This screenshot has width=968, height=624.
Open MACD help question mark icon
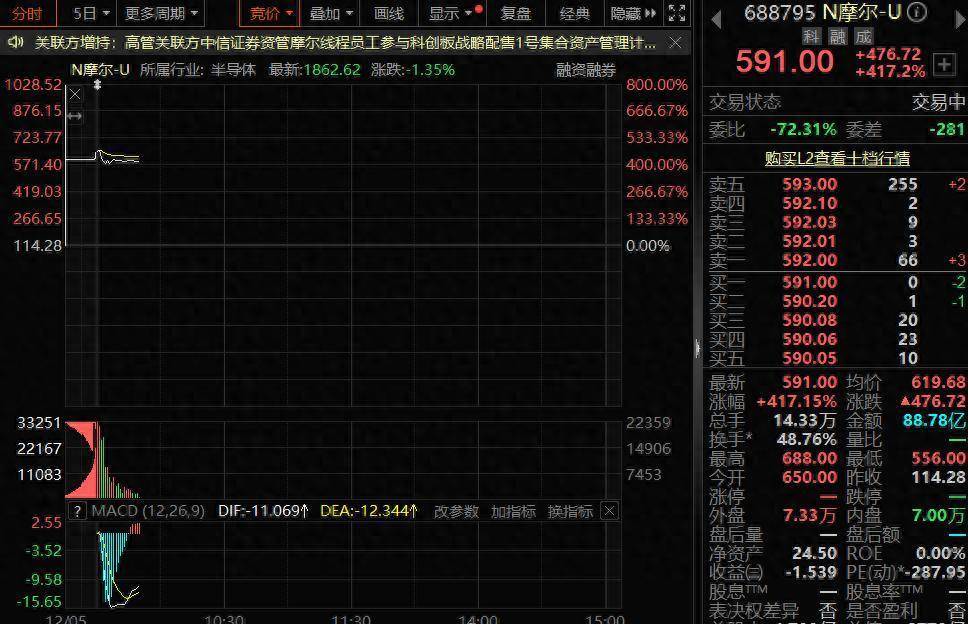[x=77, y=511]
